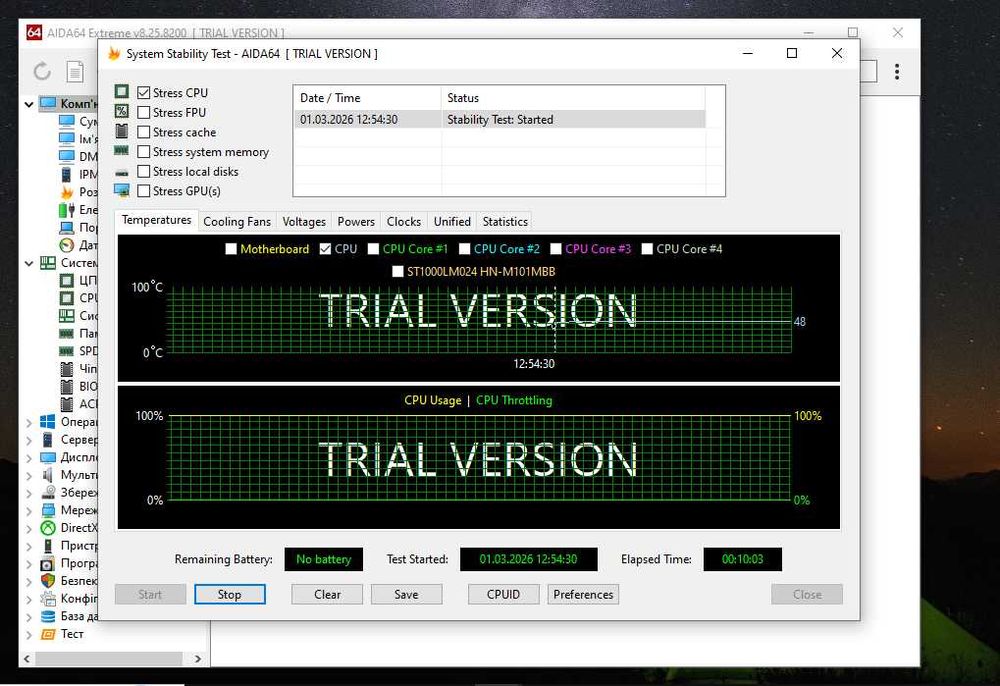Select the База да database tree icon
The width and height of the screenshot is (1000, 686).
click(48, 617)
